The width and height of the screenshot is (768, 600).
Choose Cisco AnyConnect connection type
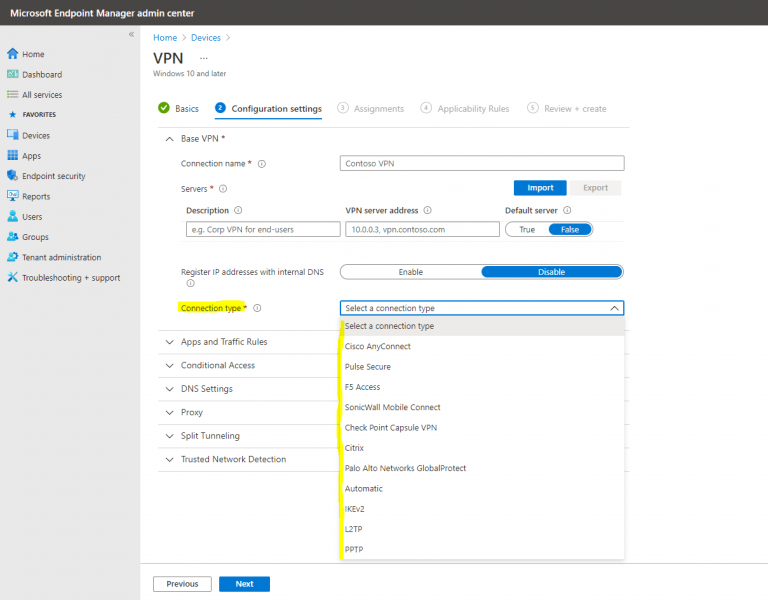tap(482, 346)
